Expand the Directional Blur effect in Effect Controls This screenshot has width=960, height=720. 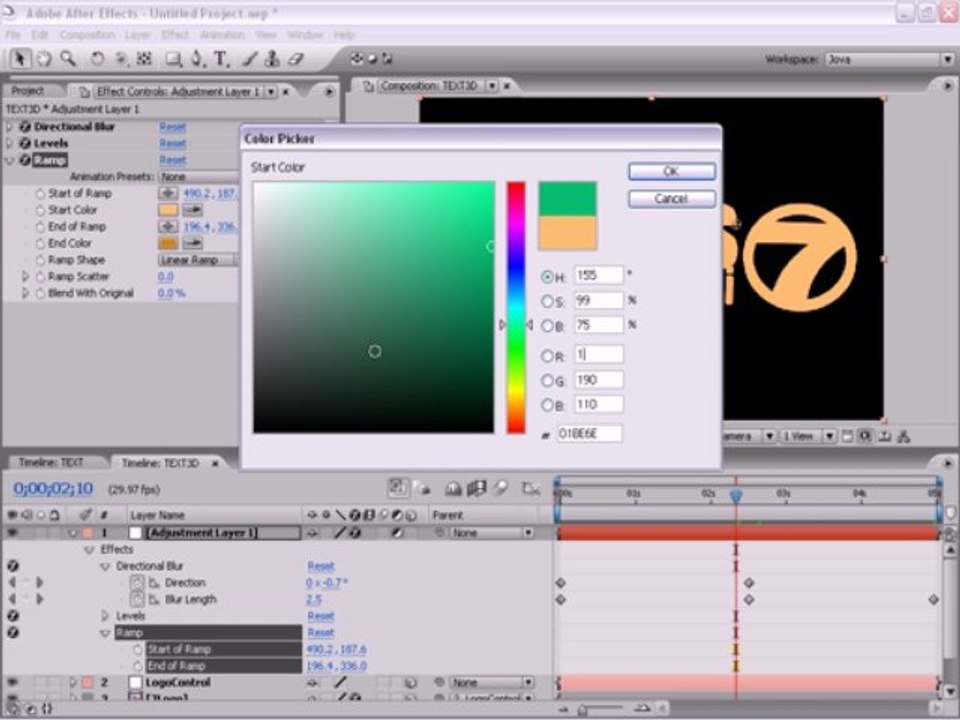pyautogui.click(x=9, y=127)
